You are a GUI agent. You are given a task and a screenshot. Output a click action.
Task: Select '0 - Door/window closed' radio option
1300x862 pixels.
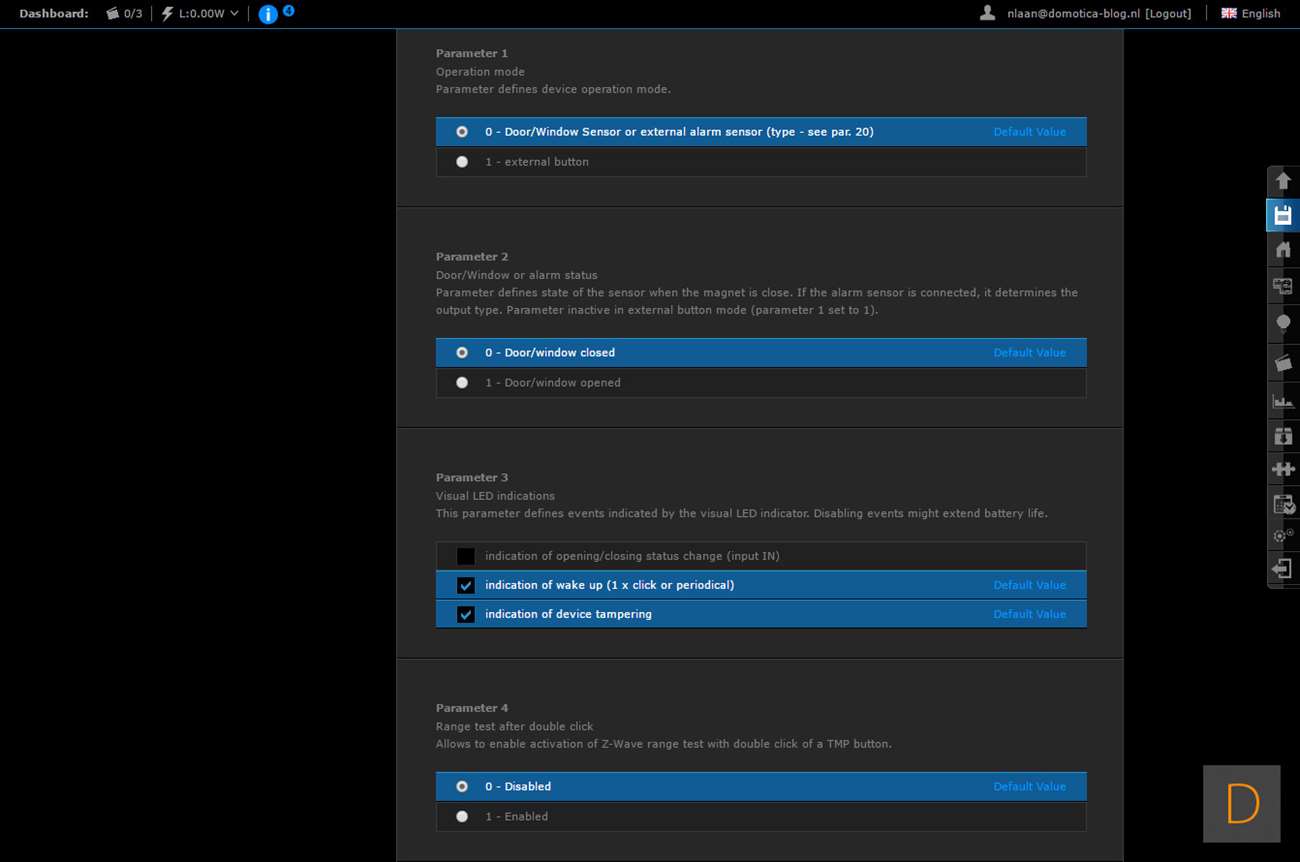click(462, 353)
